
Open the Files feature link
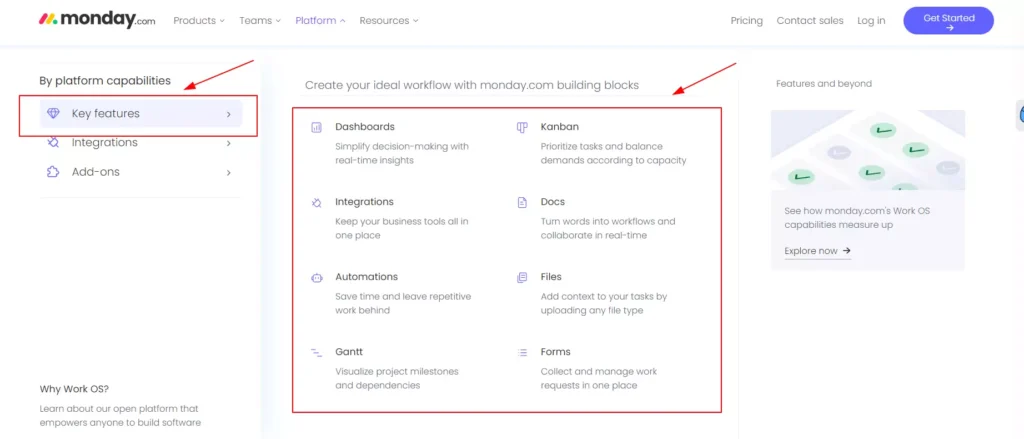(551, 277)
